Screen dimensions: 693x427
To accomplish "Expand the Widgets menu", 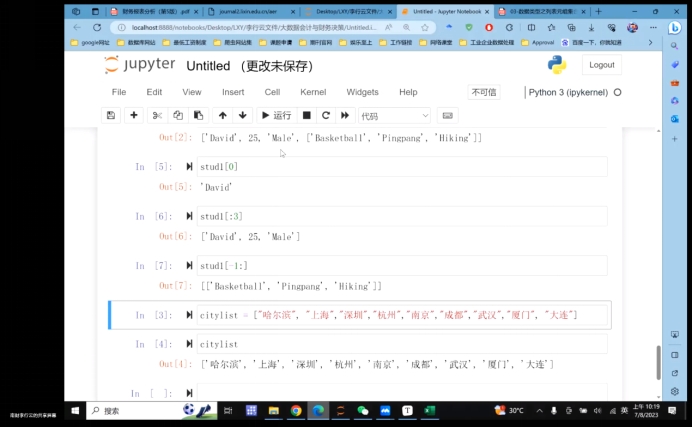I will [362, 92].
